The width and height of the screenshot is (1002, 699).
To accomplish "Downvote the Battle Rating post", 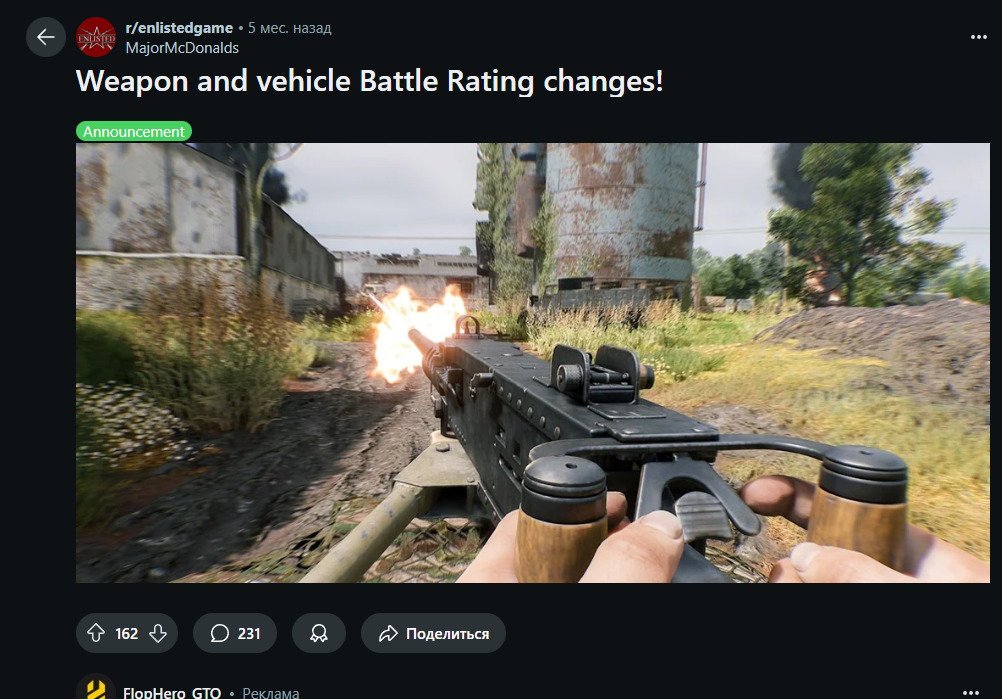I will (x=158, y=633).
